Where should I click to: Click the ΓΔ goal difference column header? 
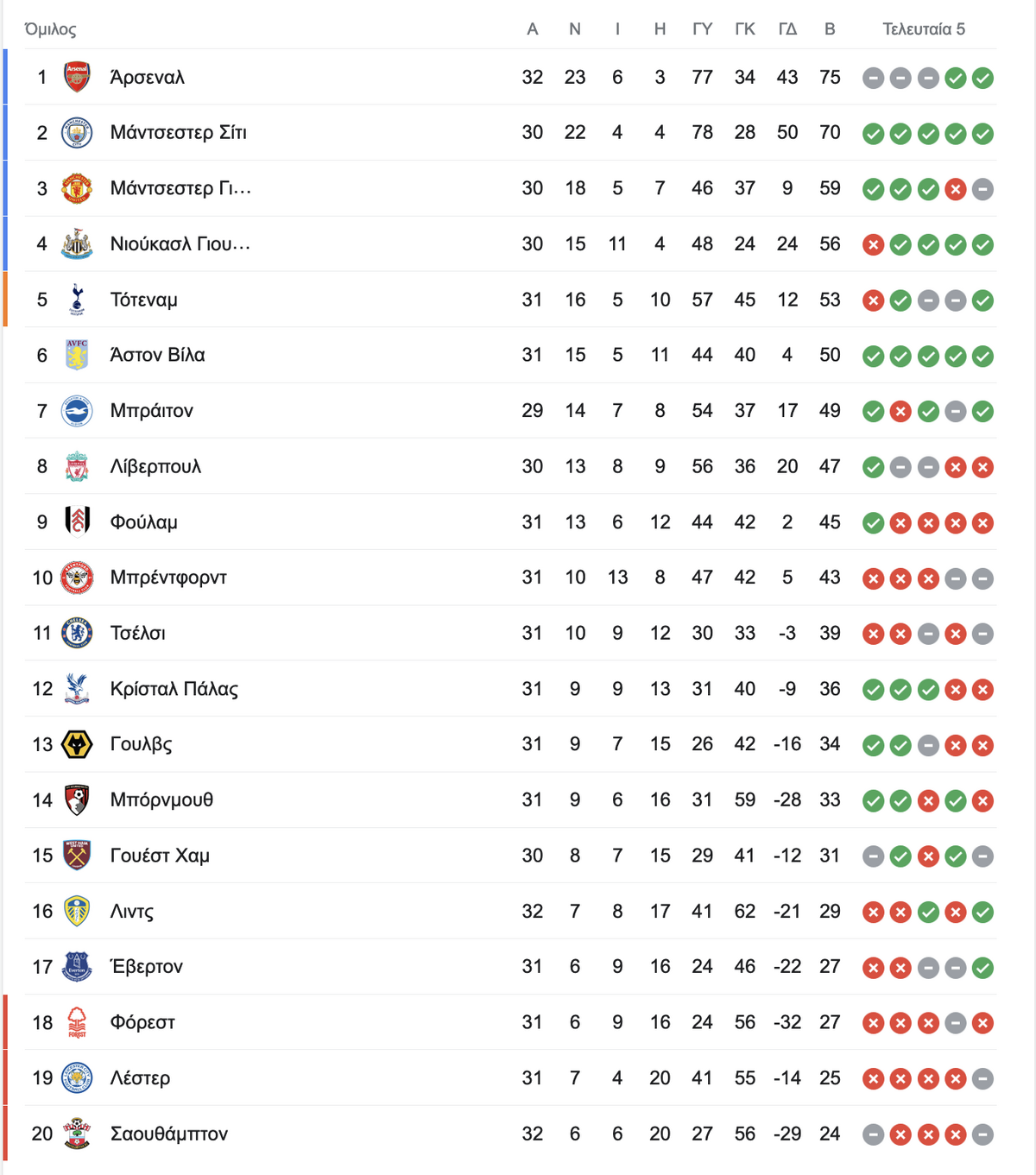coord(787,29)
